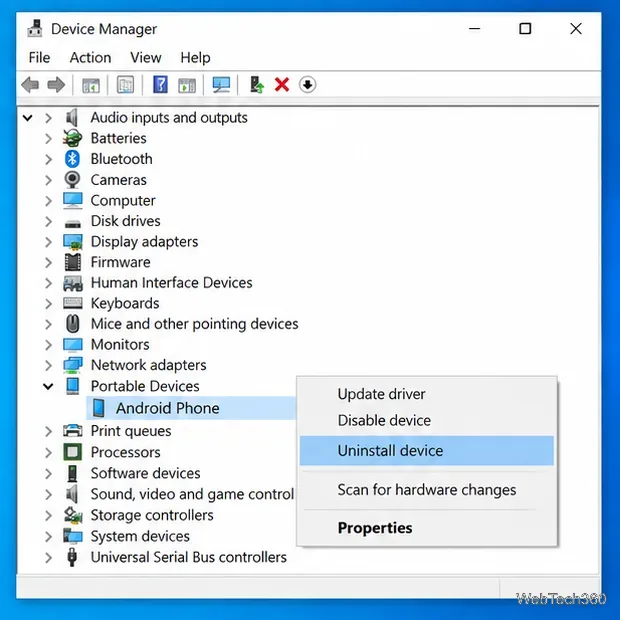This screenshot has width=620, height=620.
Task: Expand the Storage controllers node arrow
Action: tap(48, 516)
